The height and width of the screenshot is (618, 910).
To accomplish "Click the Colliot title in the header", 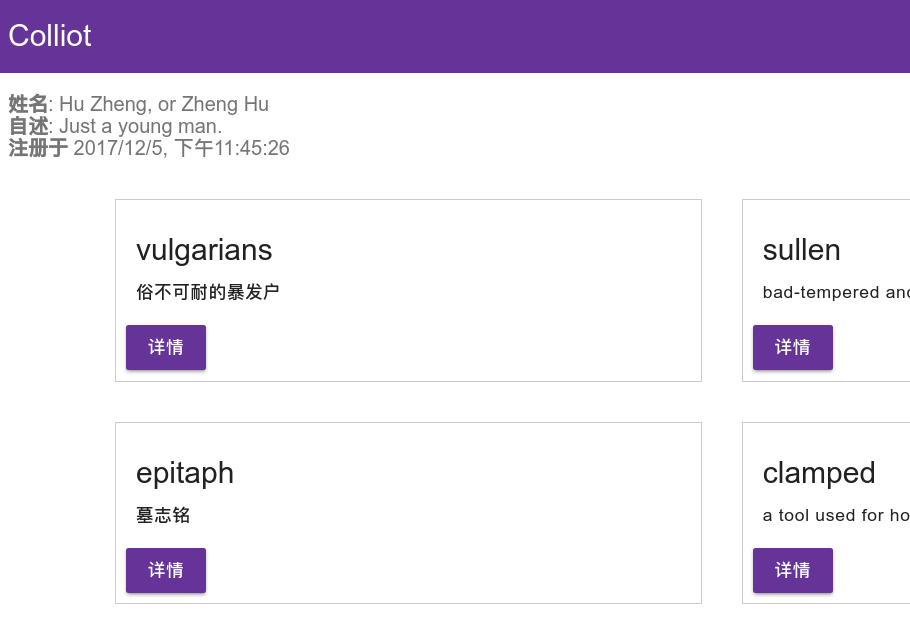I will [x=50, y=36].
